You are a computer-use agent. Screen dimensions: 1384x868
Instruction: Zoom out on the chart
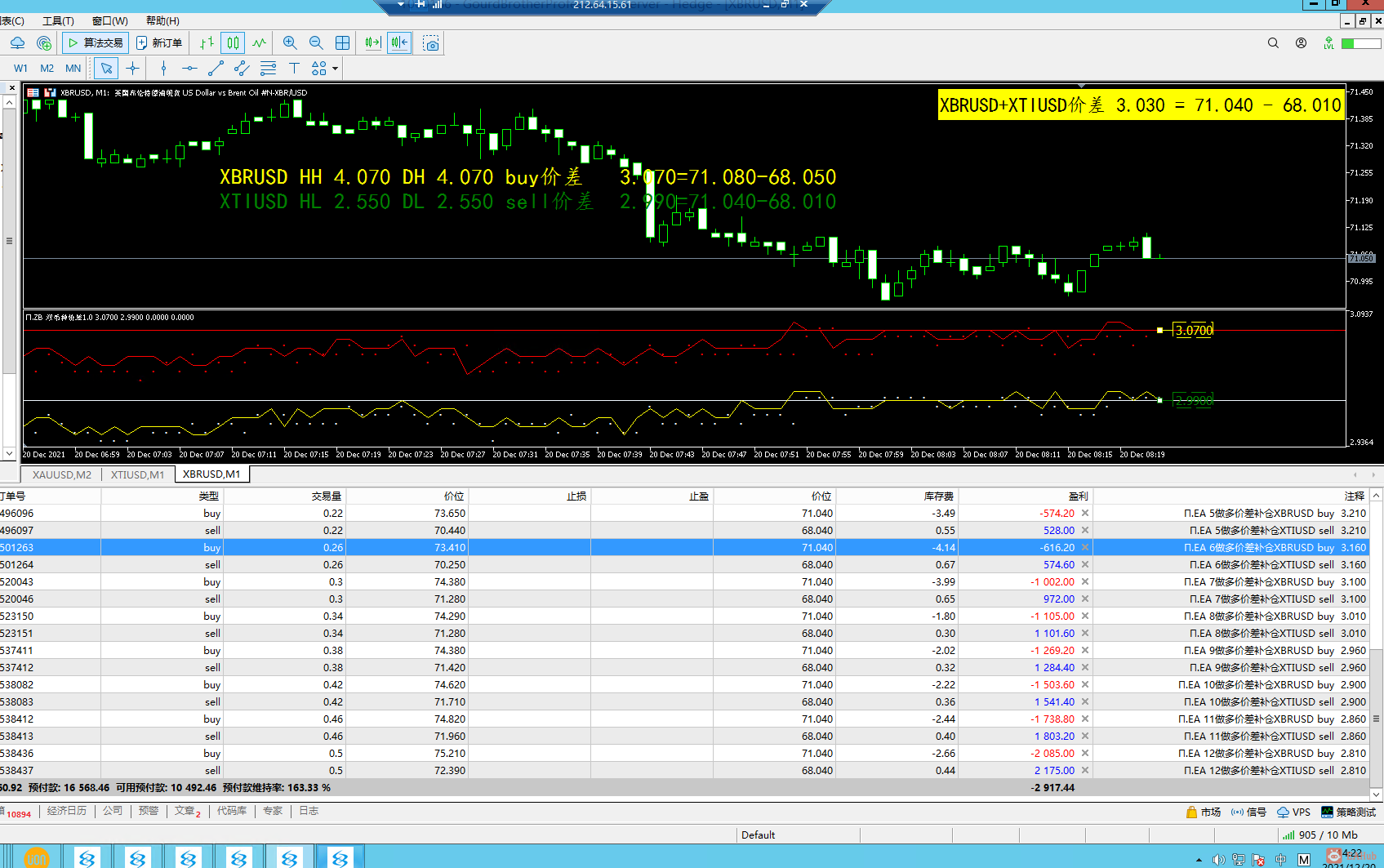316,43
